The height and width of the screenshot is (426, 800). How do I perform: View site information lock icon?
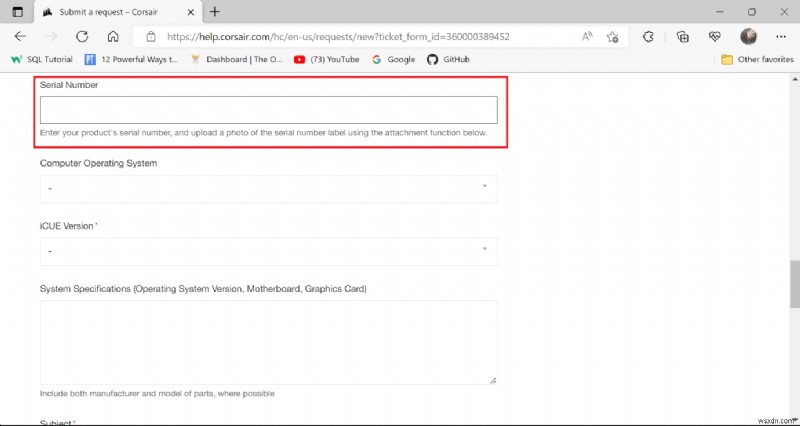click(151, 37)
